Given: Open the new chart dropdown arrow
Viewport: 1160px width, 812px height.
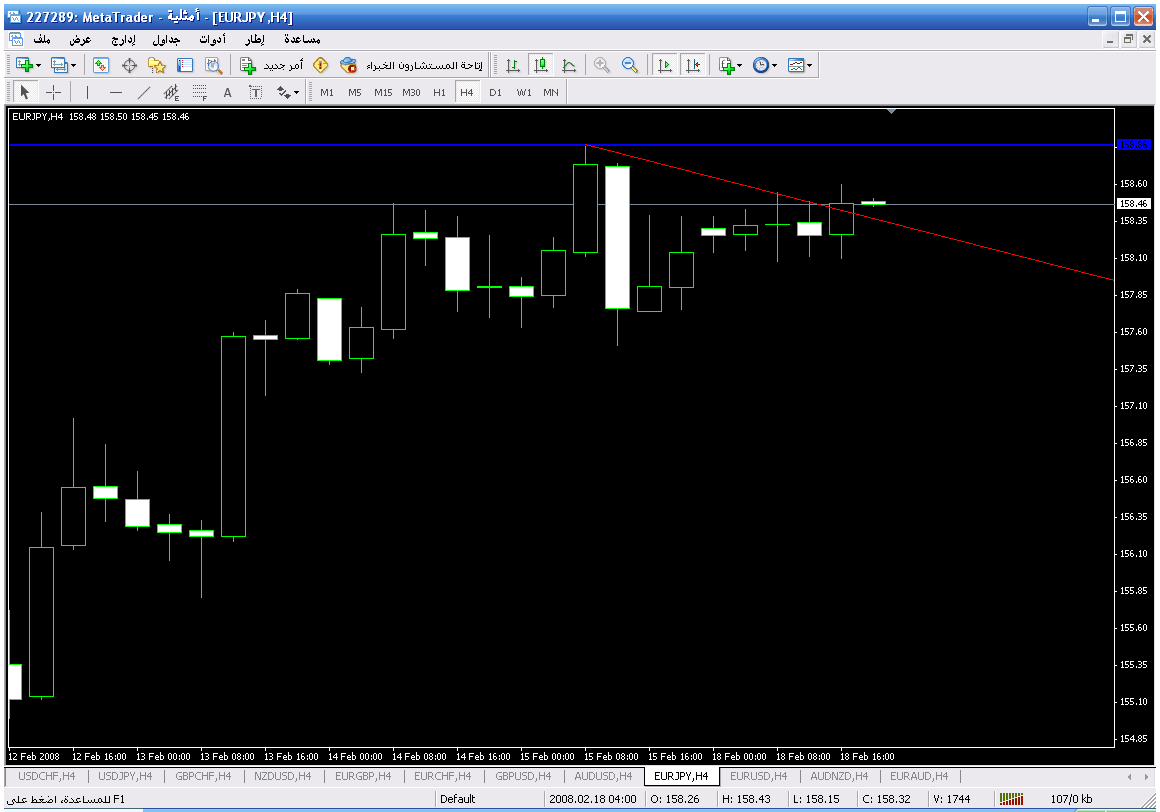Looking at the screenshot, I should click(x=39, y=66).
